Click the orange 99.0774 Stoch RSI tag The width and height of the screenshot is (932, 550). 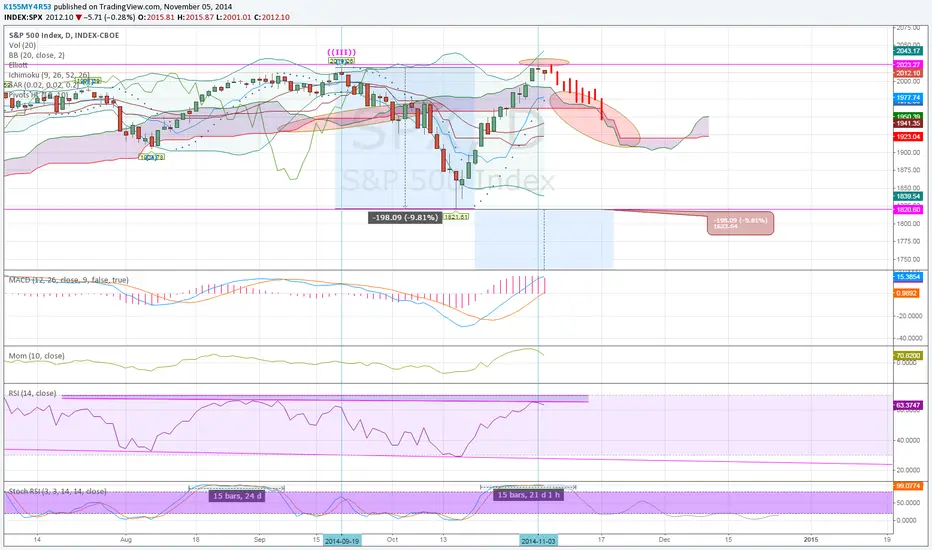click(x=908, y=486)
